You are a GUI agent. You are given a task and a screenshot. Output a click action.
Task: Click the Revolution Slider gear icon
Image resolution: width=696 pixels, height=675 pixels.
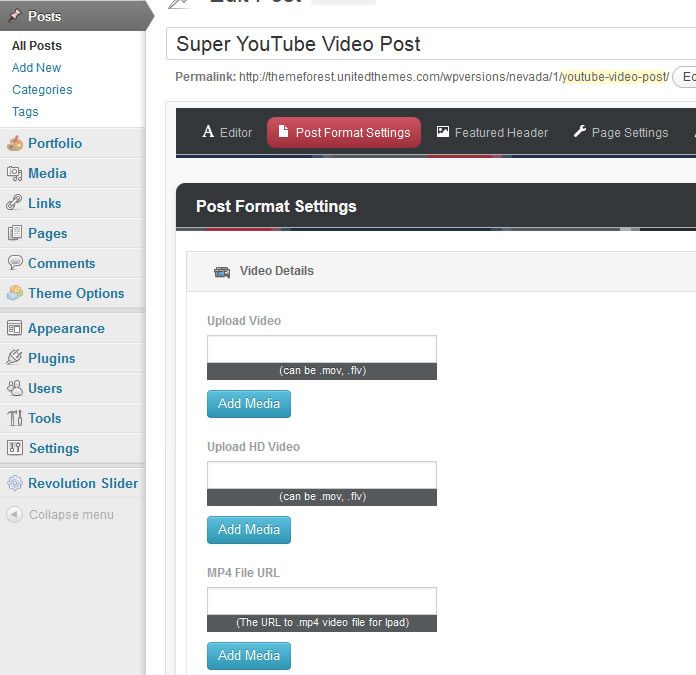pos(14,483)
